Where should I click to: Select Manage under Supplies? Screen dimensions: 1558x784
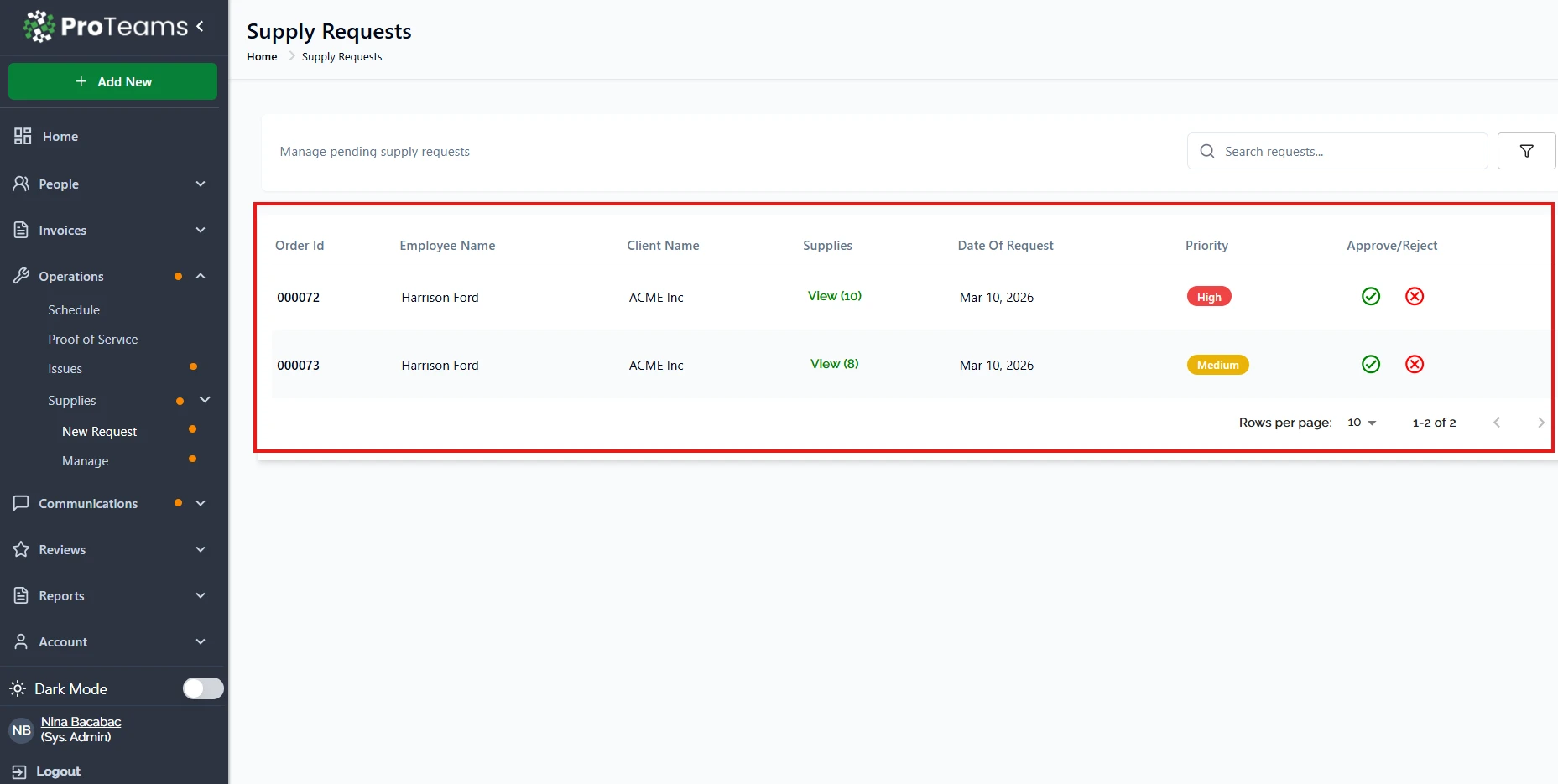point(85,460)
